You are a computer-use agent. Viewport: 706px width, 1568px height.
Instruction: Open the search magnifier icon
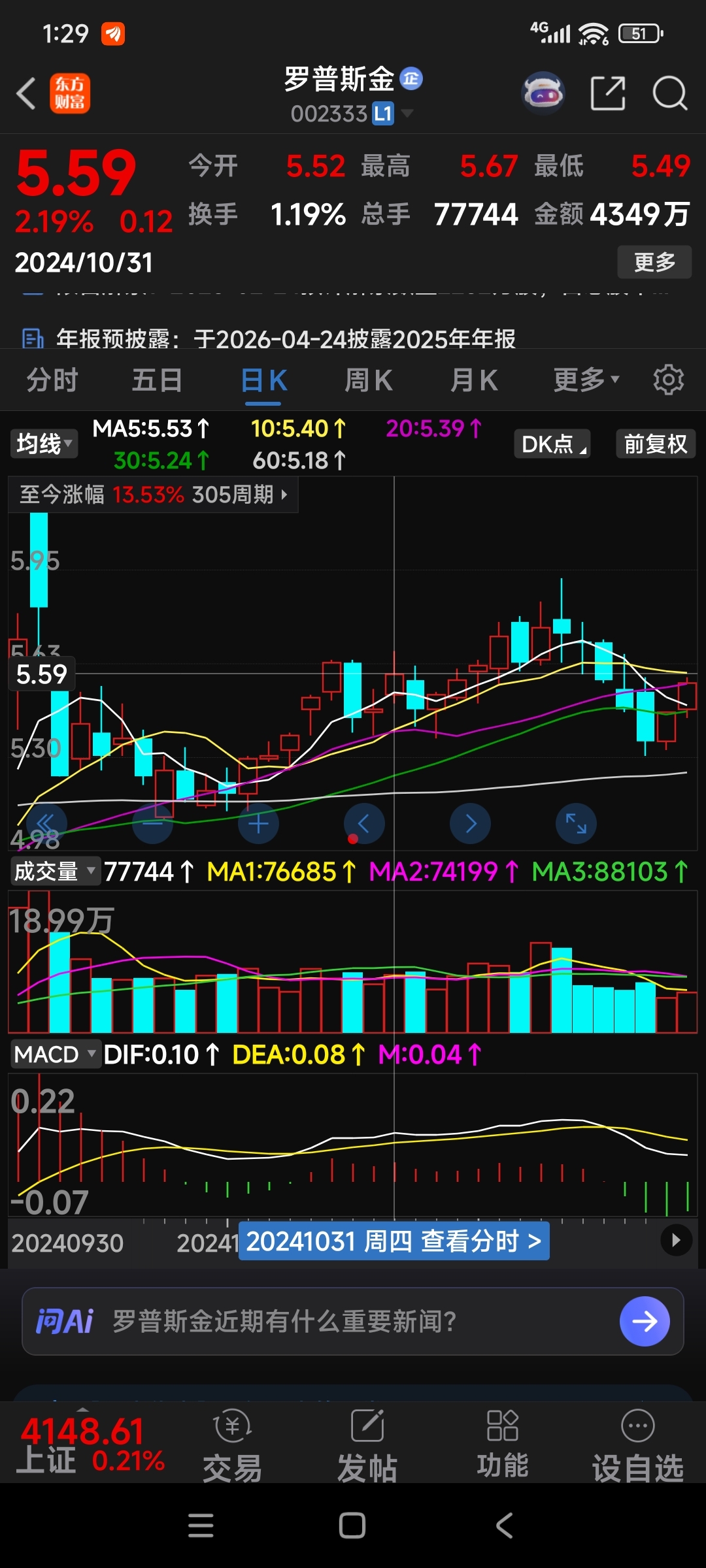coord(670,93)
